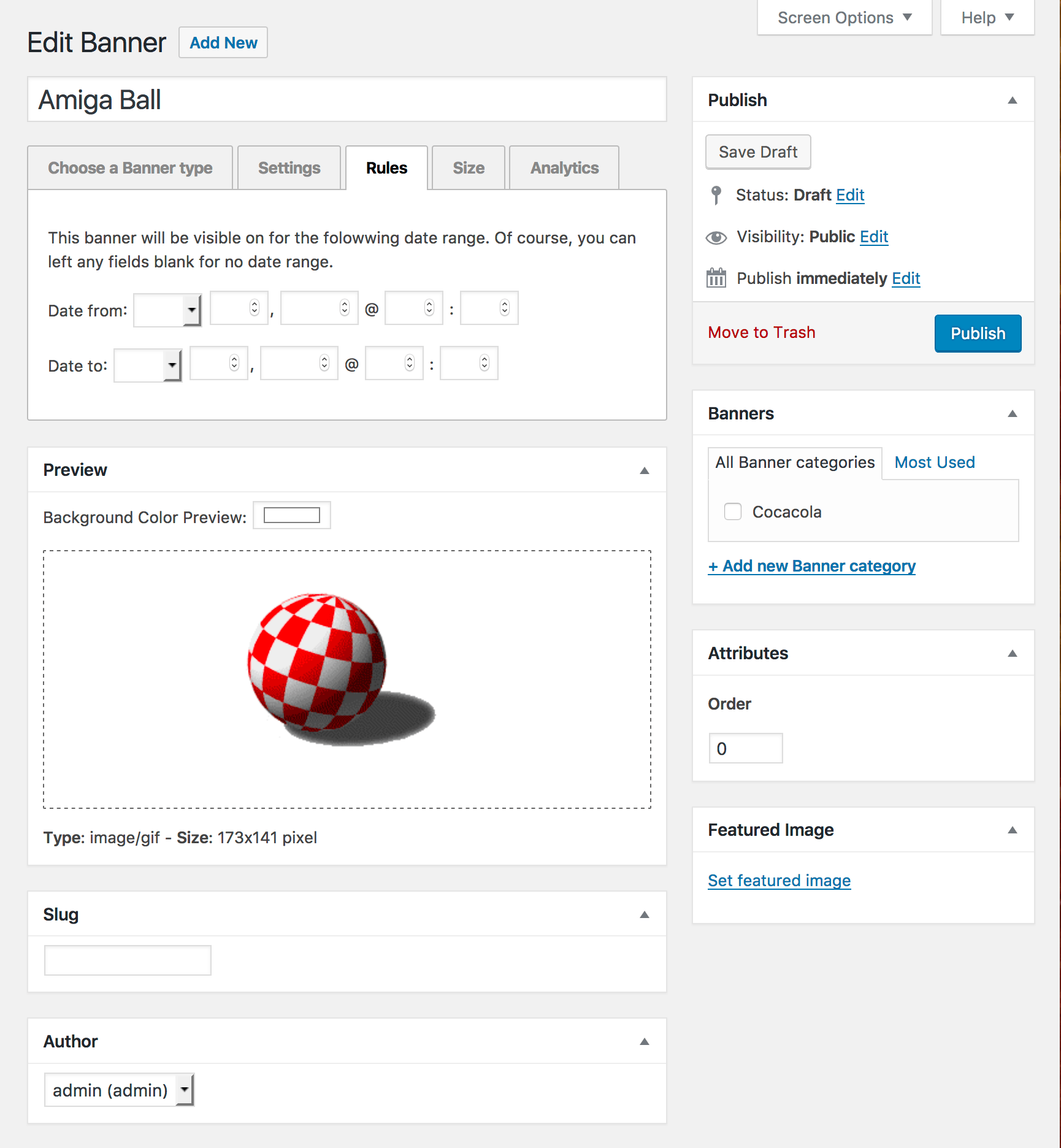Click the Amiga Ball preview image

341,670
